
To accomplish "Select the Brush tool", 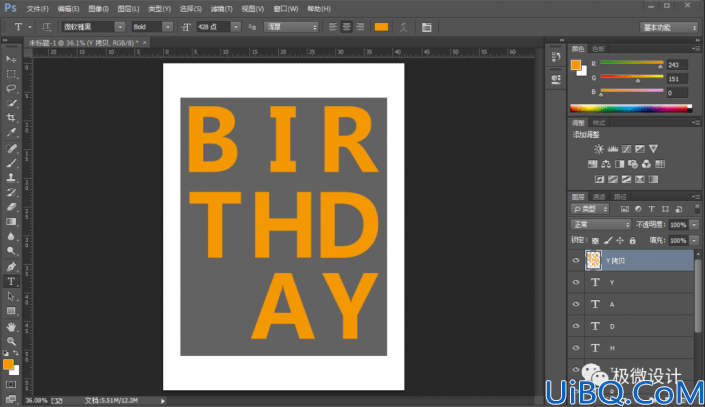I will click(x=11, y=163).
